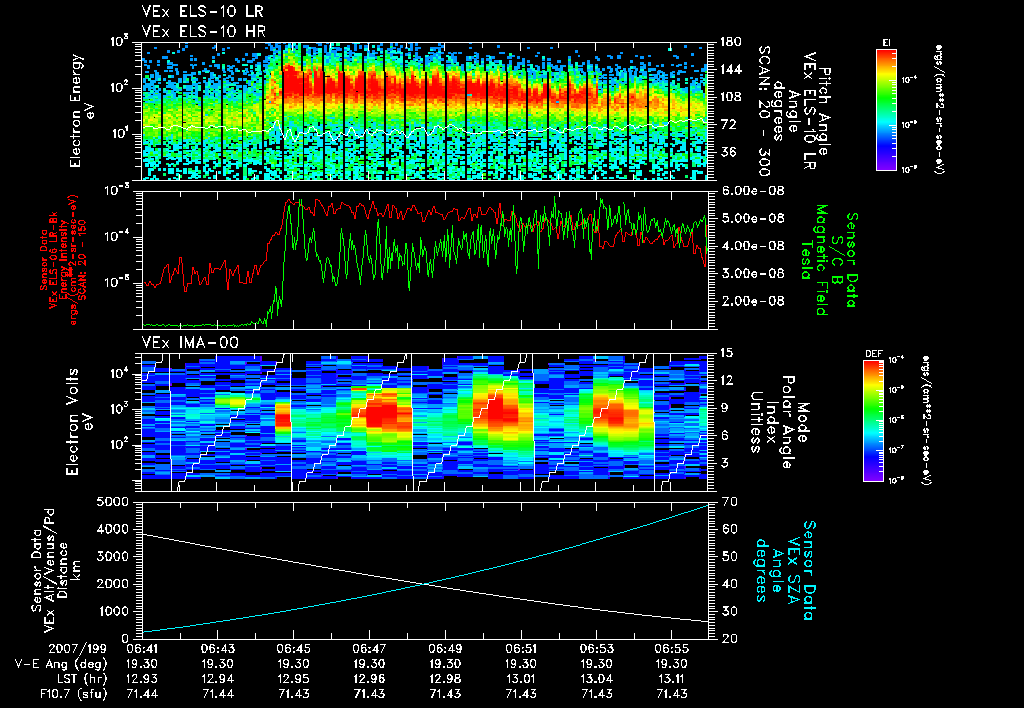The width and height of the screenshot is (1024, 708).
Task: Click the polar angle index tick 15
Action: pyautogui.click(x=726, y=353)
